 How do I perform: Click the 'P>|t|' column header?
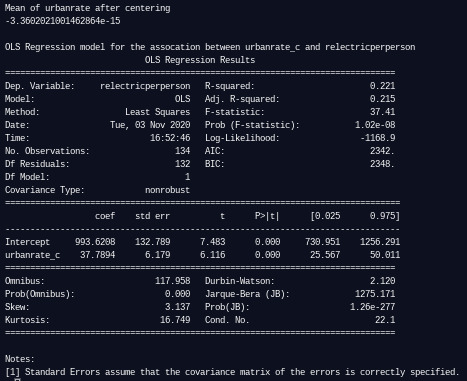[267, 216]
